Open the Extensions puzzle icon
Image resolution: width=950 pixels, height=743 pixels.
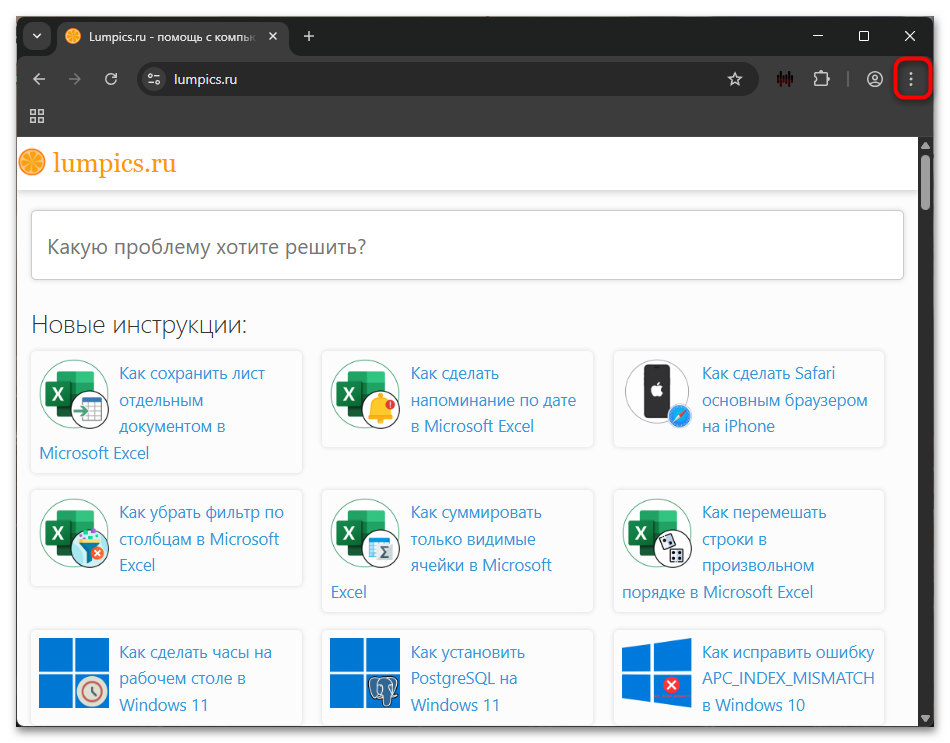click(821, 79)
